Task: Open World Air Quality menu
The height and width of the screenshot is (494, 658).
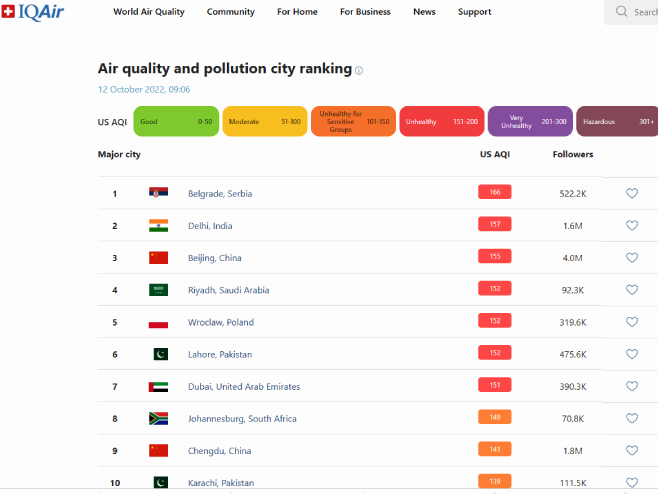Action: pyautogui.click(x=149, y=12)
